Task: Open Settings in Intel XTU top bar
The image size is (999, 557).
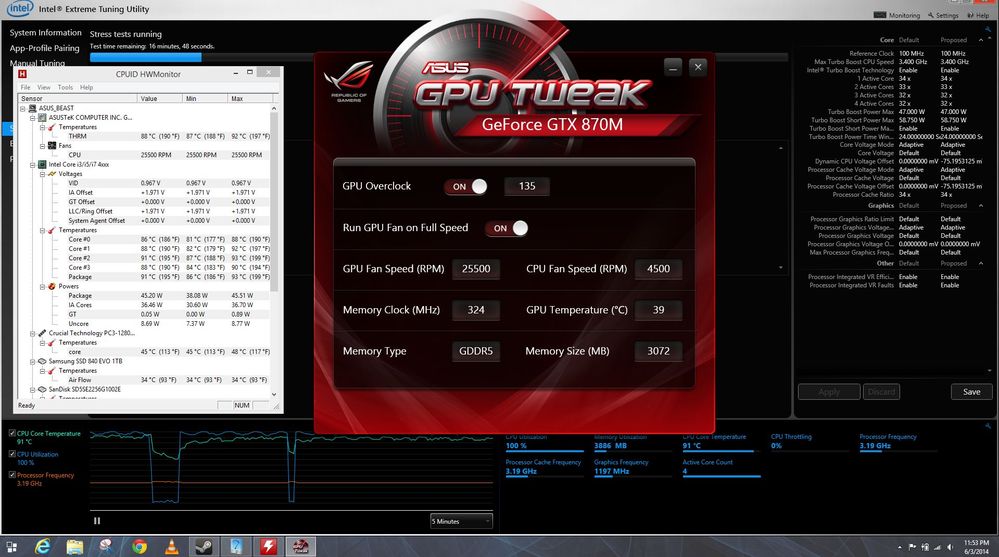Action: (943, 15)
